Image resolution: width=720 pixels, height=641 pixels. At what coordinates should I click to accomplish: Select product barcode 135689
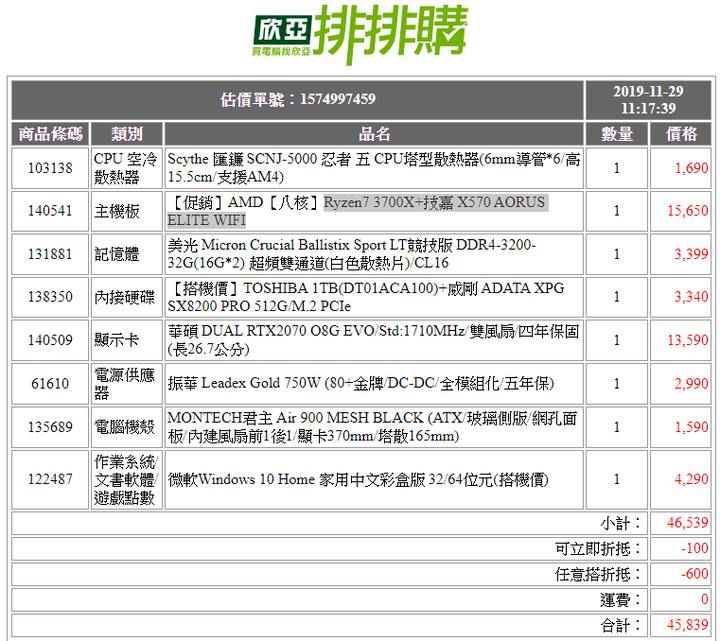click(x=50, y=427)
